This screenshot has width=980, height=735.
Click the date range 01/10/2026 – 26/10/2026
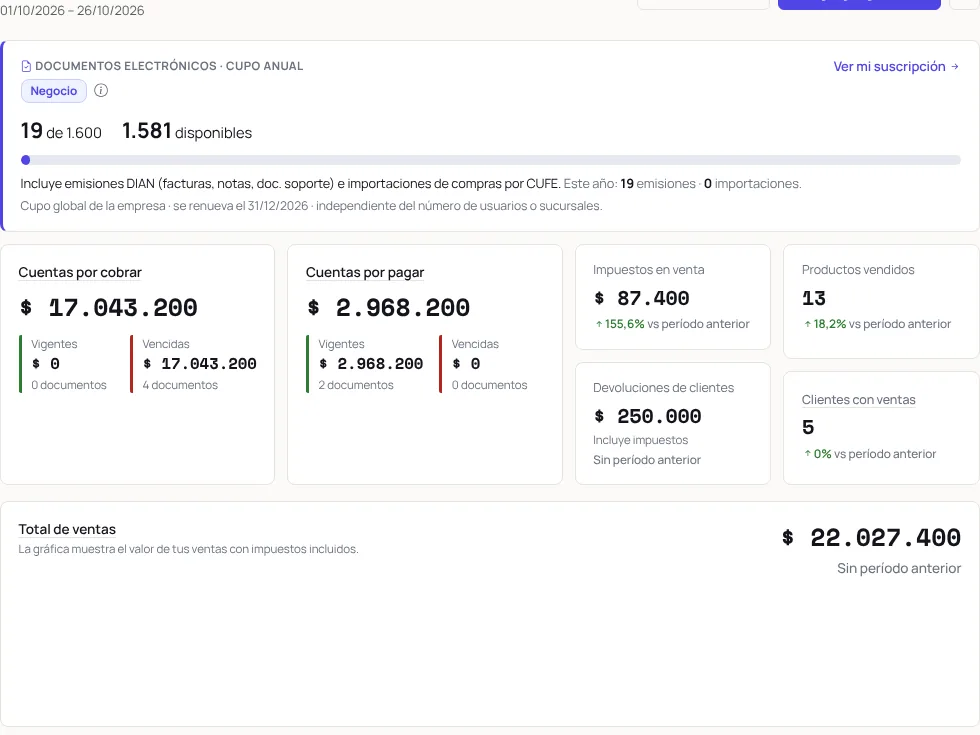pyautogui.click(x=72, y=10)
